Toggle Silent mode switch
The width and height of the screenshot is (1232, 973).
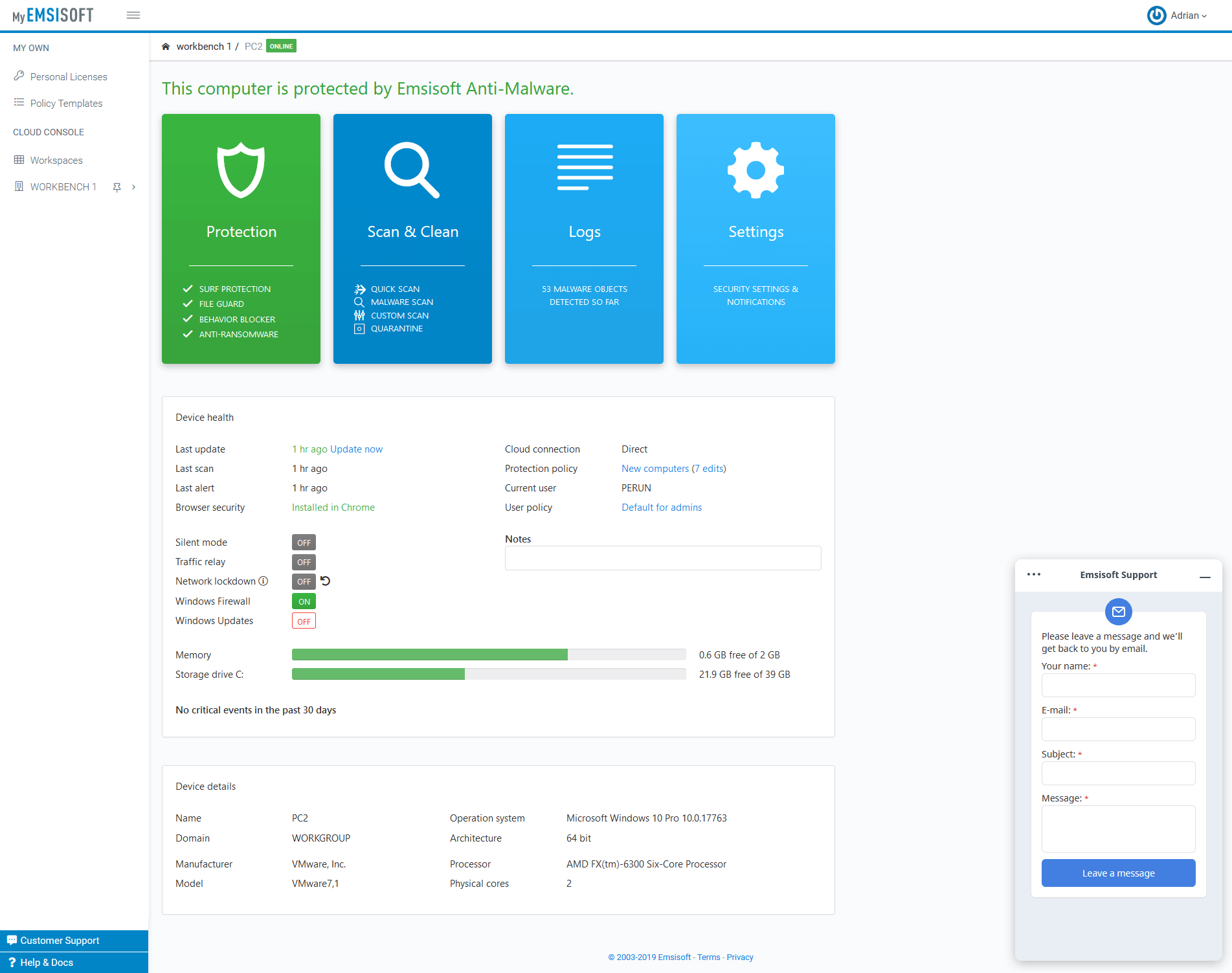click(304, 542)
